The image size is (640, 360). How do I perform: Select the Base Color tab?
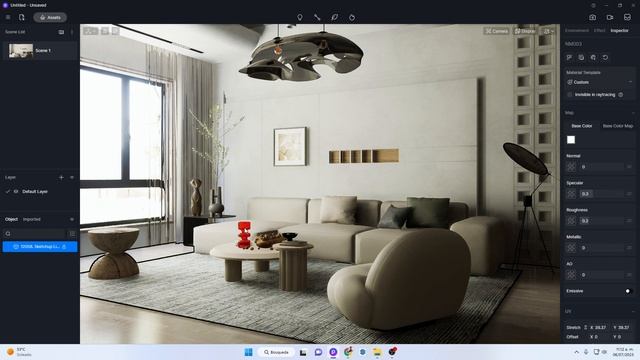click(x=582, y=126)
